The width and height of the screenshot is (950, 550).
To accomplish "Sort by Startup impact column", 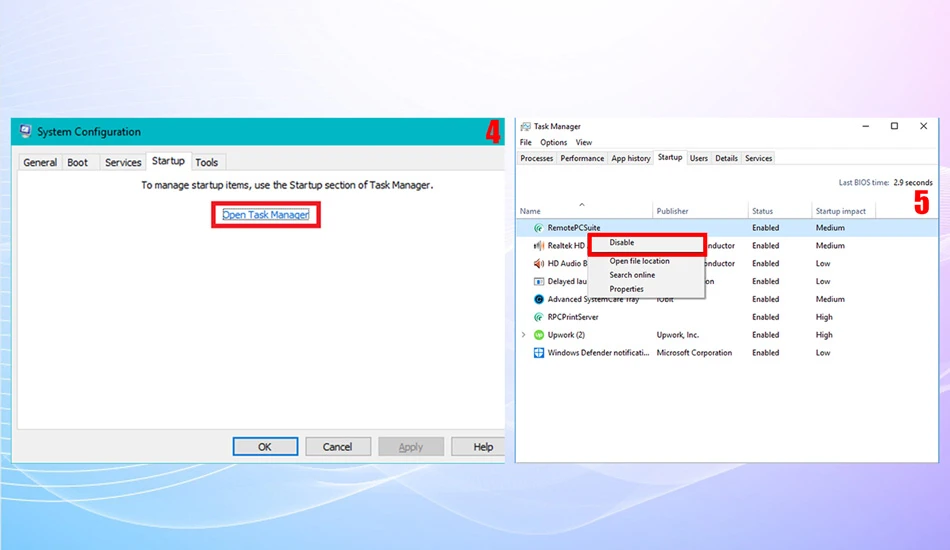I will [x=840, y=211].
